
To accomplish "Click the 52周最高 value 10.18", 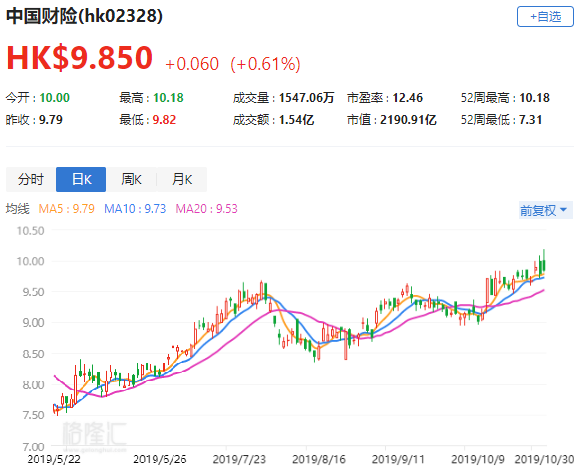I will [x=534, y=98].
